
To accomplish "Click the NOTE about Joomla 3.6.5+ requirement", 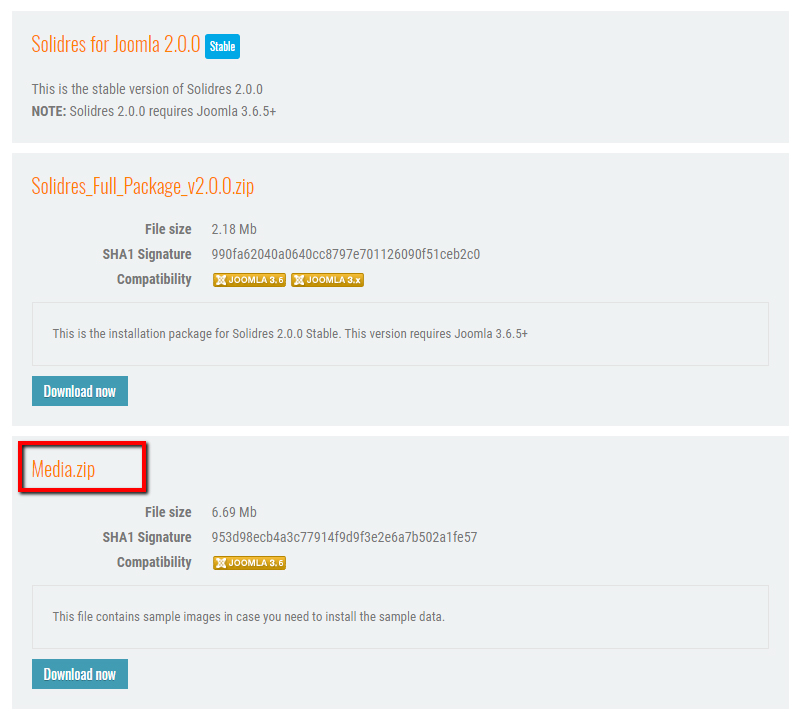I will tap(153, 111).
